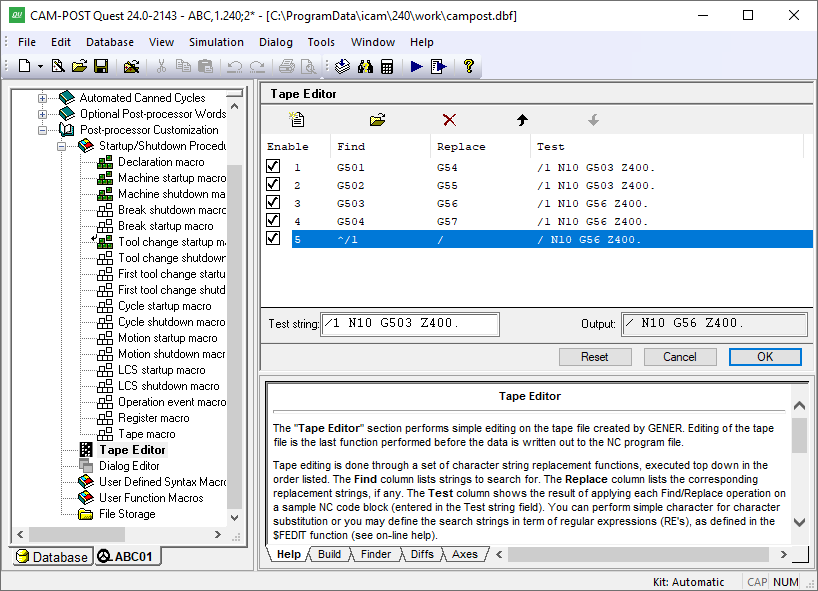
Task: Click the picture toolbar icon beside Save
Action: pyautogui.click(x=131, y=66)
